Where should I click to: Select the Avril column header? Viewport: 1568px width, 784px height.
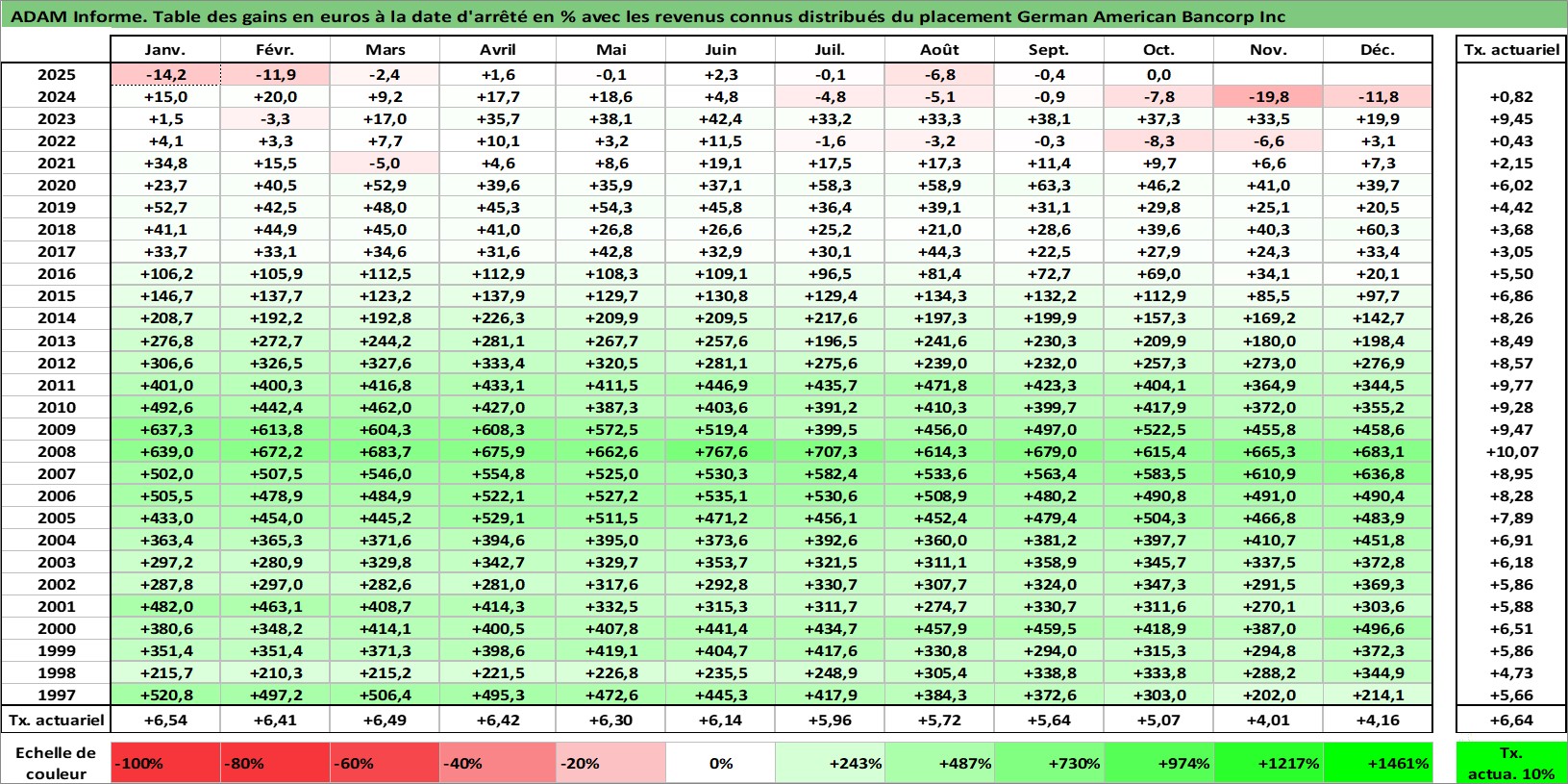[497, 50]
